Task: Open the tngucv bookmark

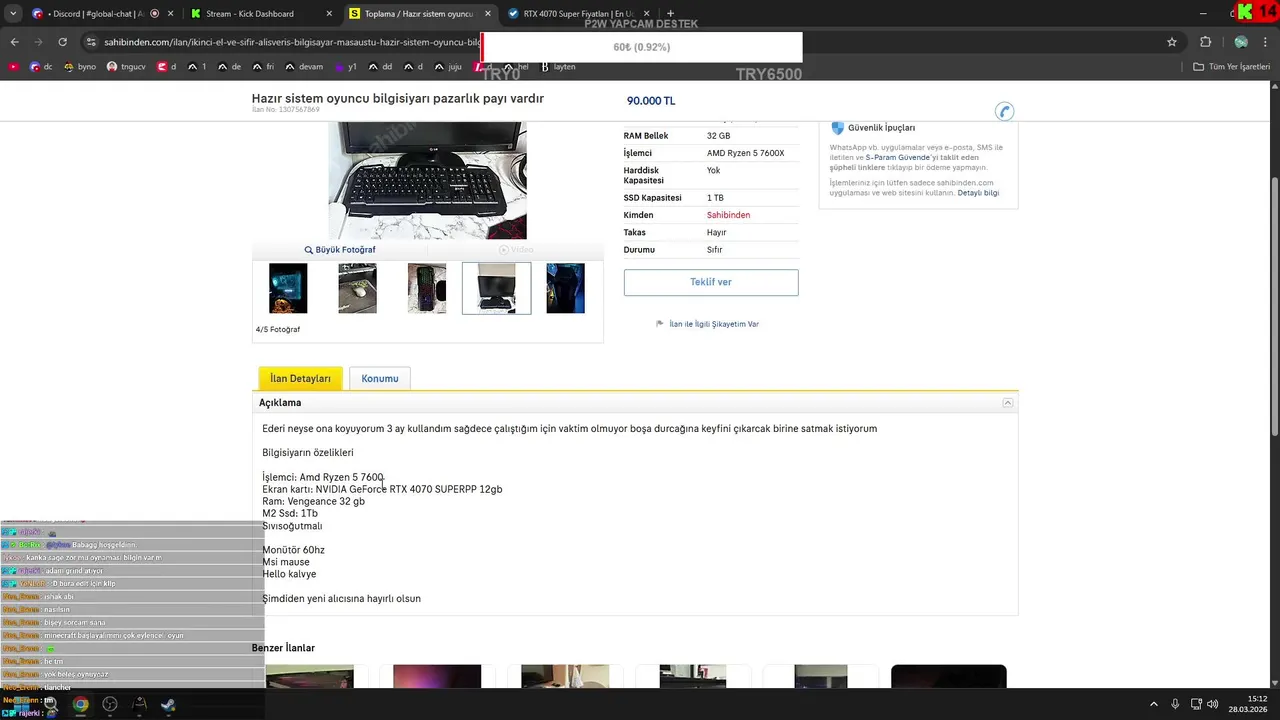Action: point(125,67)
